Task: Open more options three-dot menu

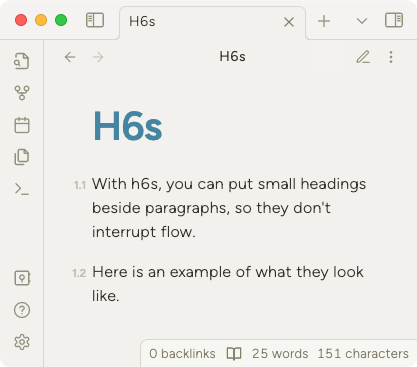Action: click(x=391, y=57)
